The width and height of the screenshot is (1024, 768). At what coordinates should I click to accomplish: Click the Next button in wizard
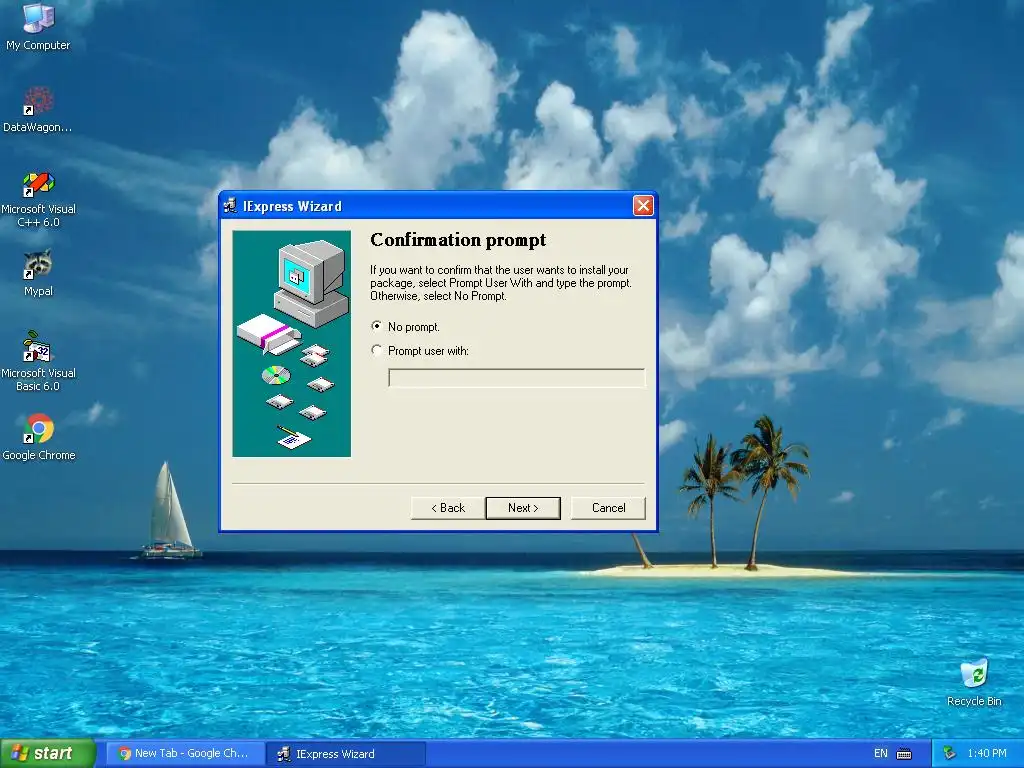pyautogui.click(x=522, y=507)
